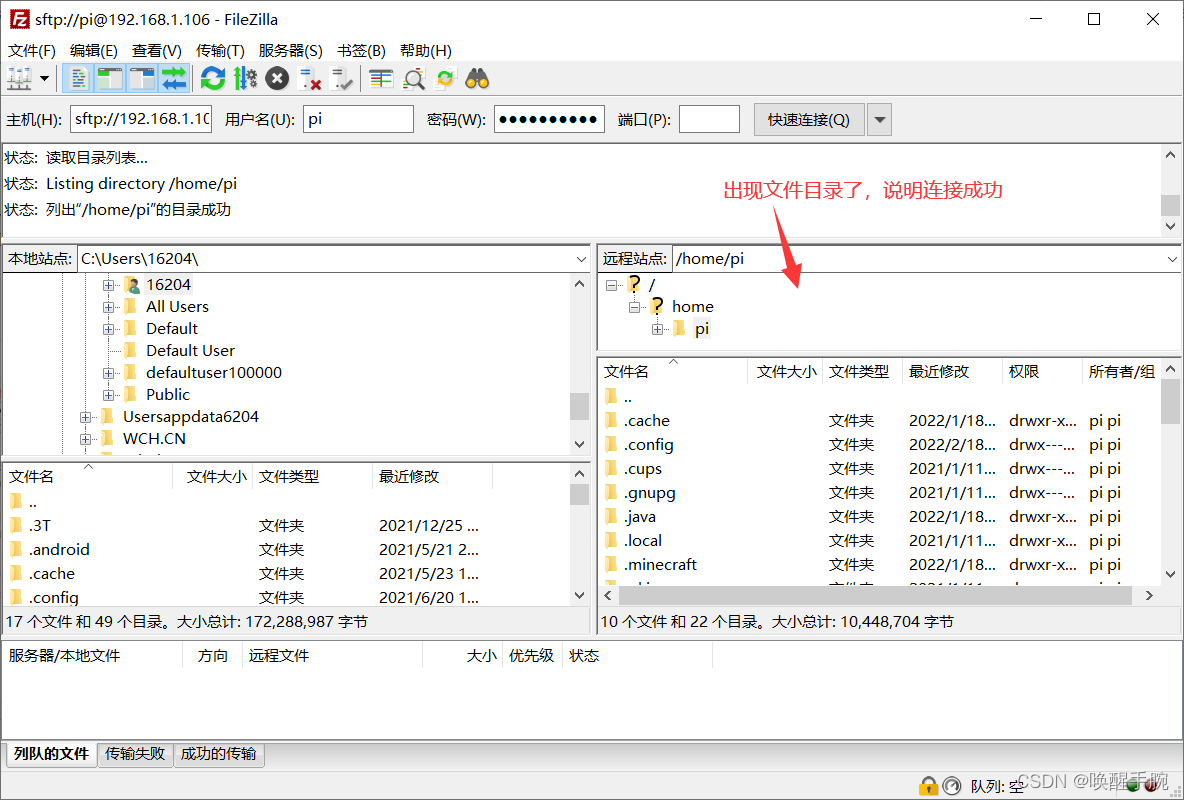Click speed limit icon in status bar

point(952,786)
